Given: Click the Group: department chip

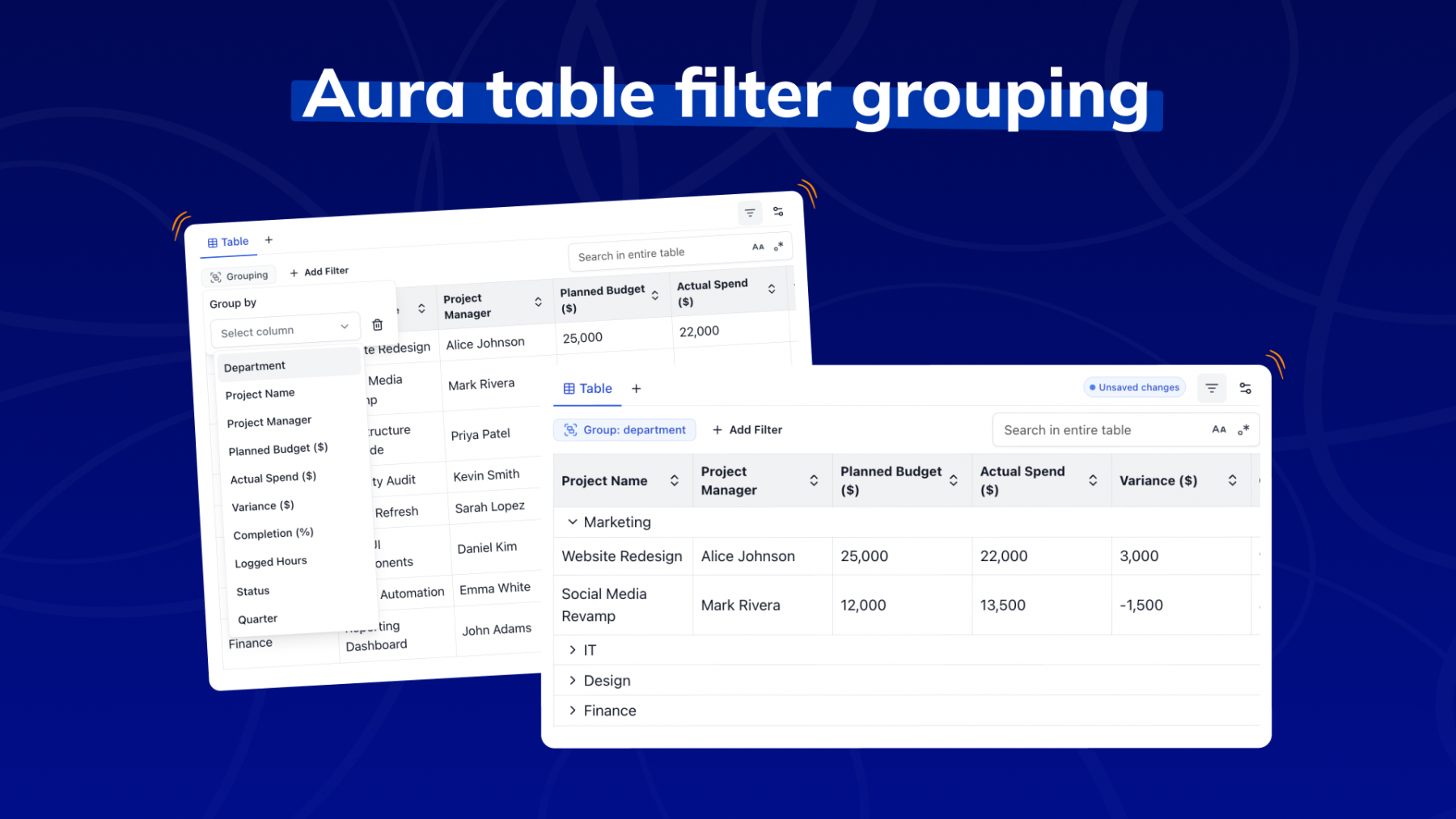Looking at the screenshot, I should [x=624, y=430].
